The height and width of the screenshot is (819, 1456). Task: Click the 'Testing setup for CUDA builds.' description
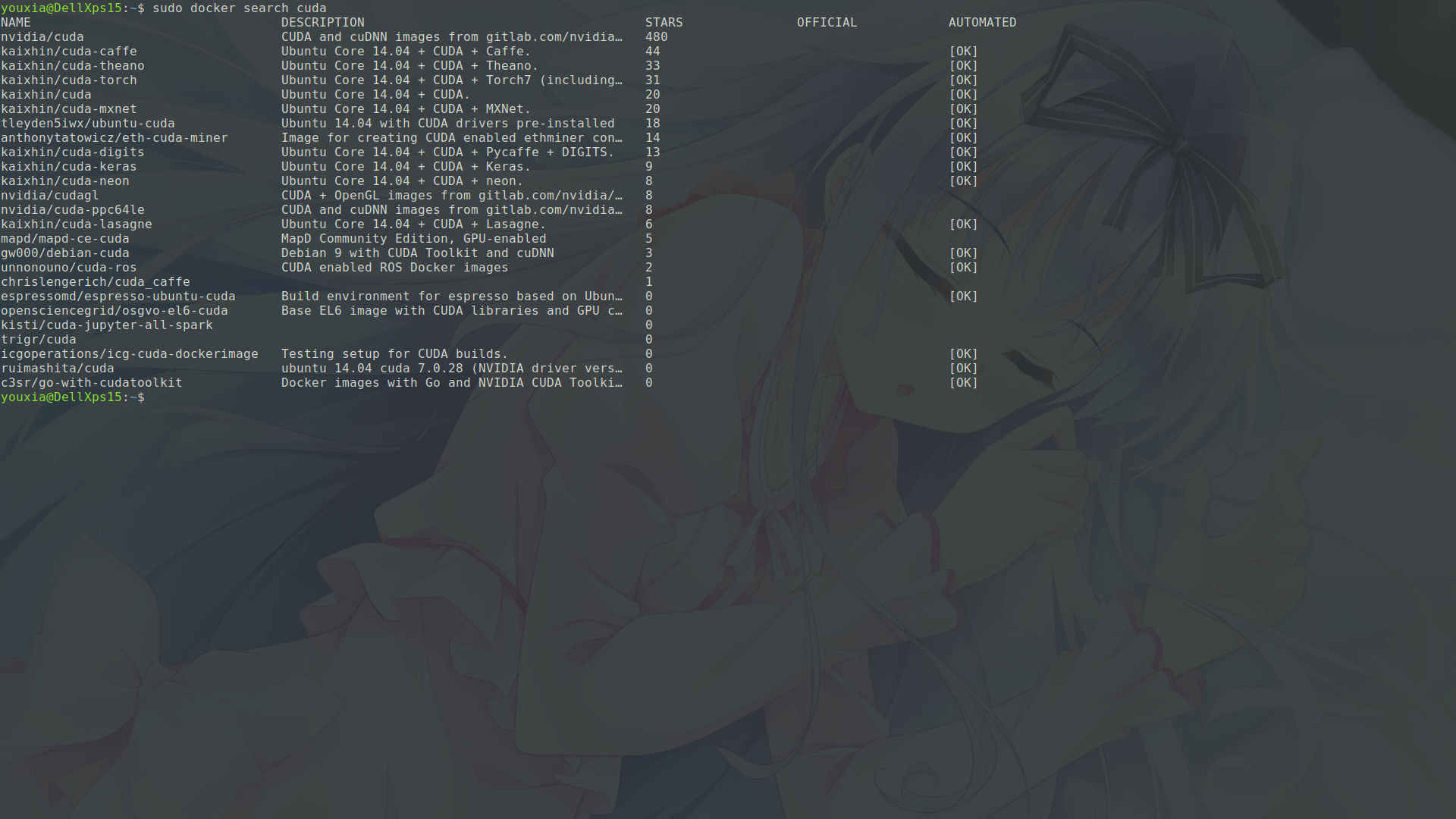(x=394, y=354)
